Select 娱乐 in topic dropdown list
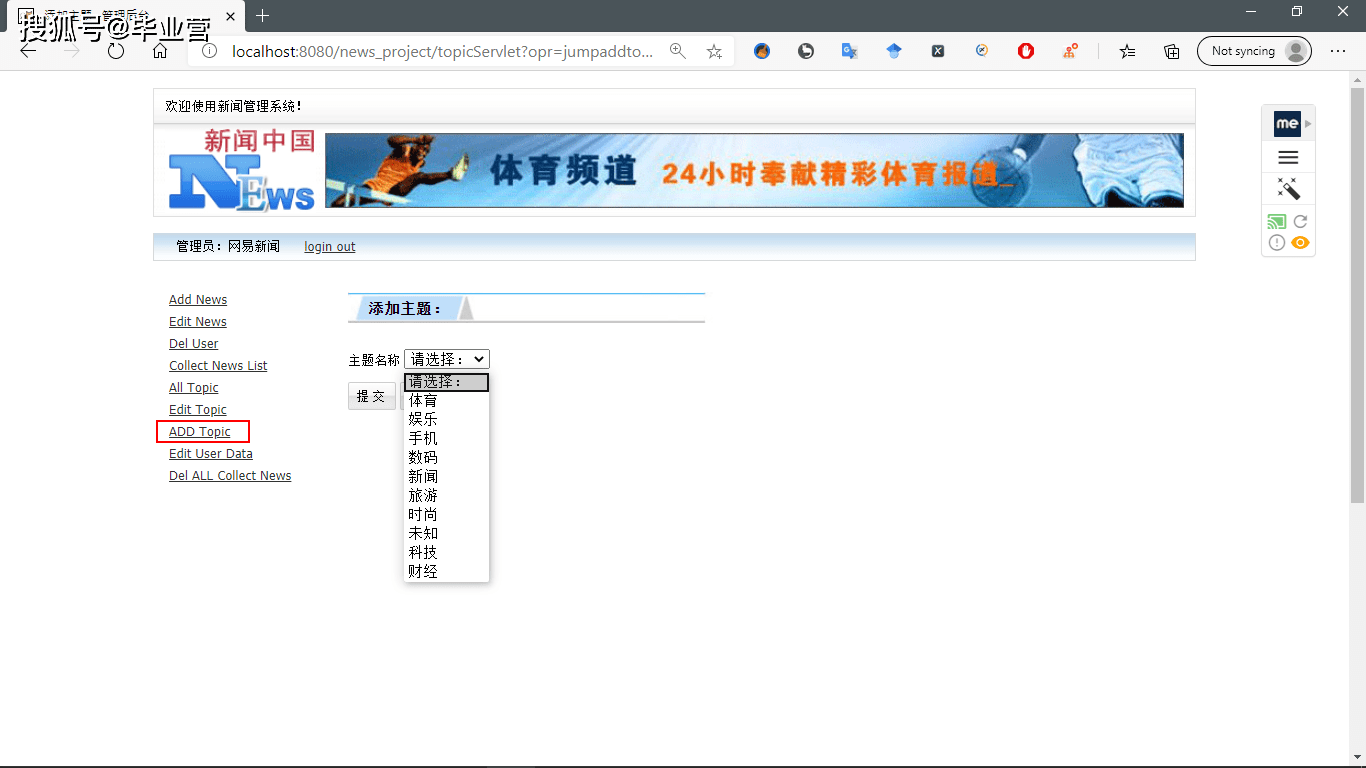 pyautogui.click(x=446, y=419)
